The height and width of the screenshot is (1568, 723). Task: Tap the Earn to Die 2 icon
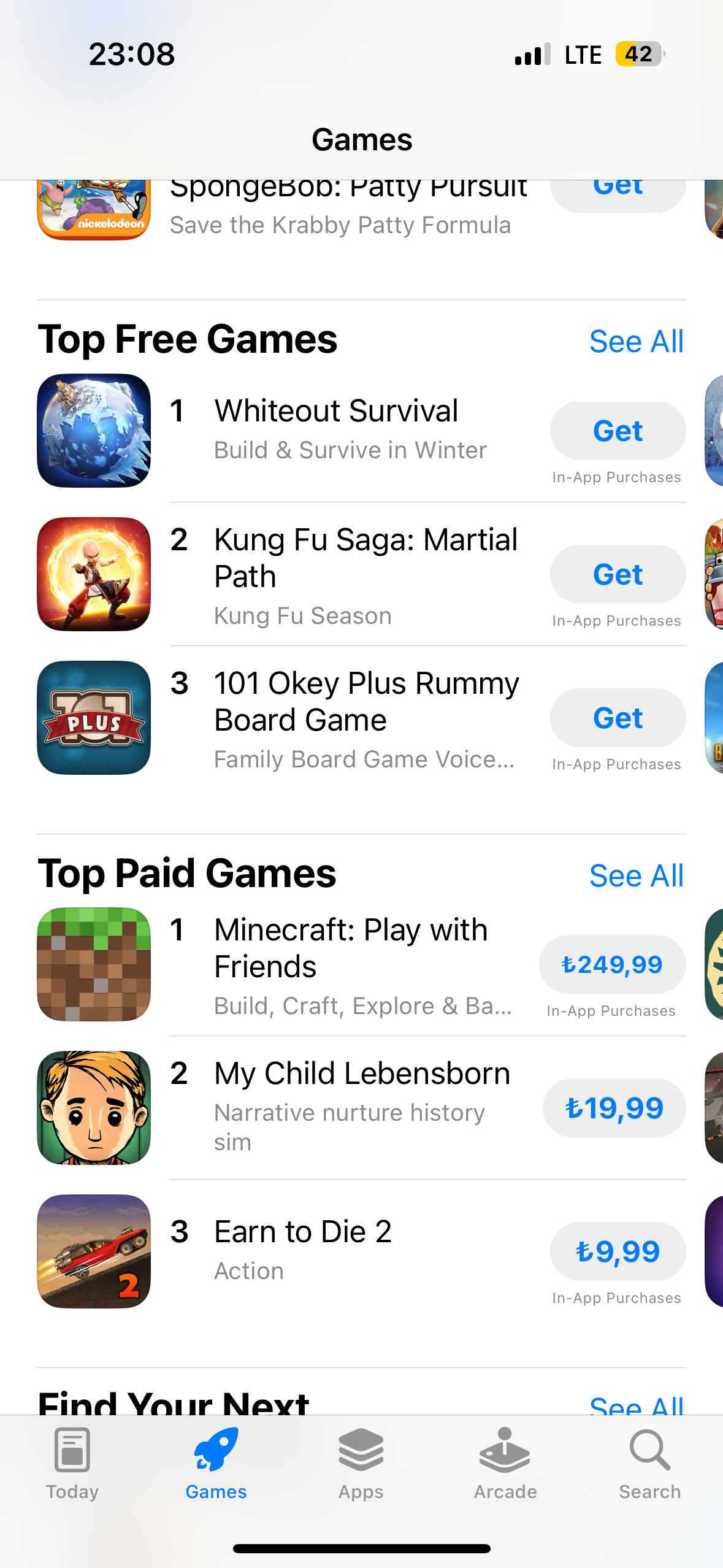click(x=94, y=1251)
